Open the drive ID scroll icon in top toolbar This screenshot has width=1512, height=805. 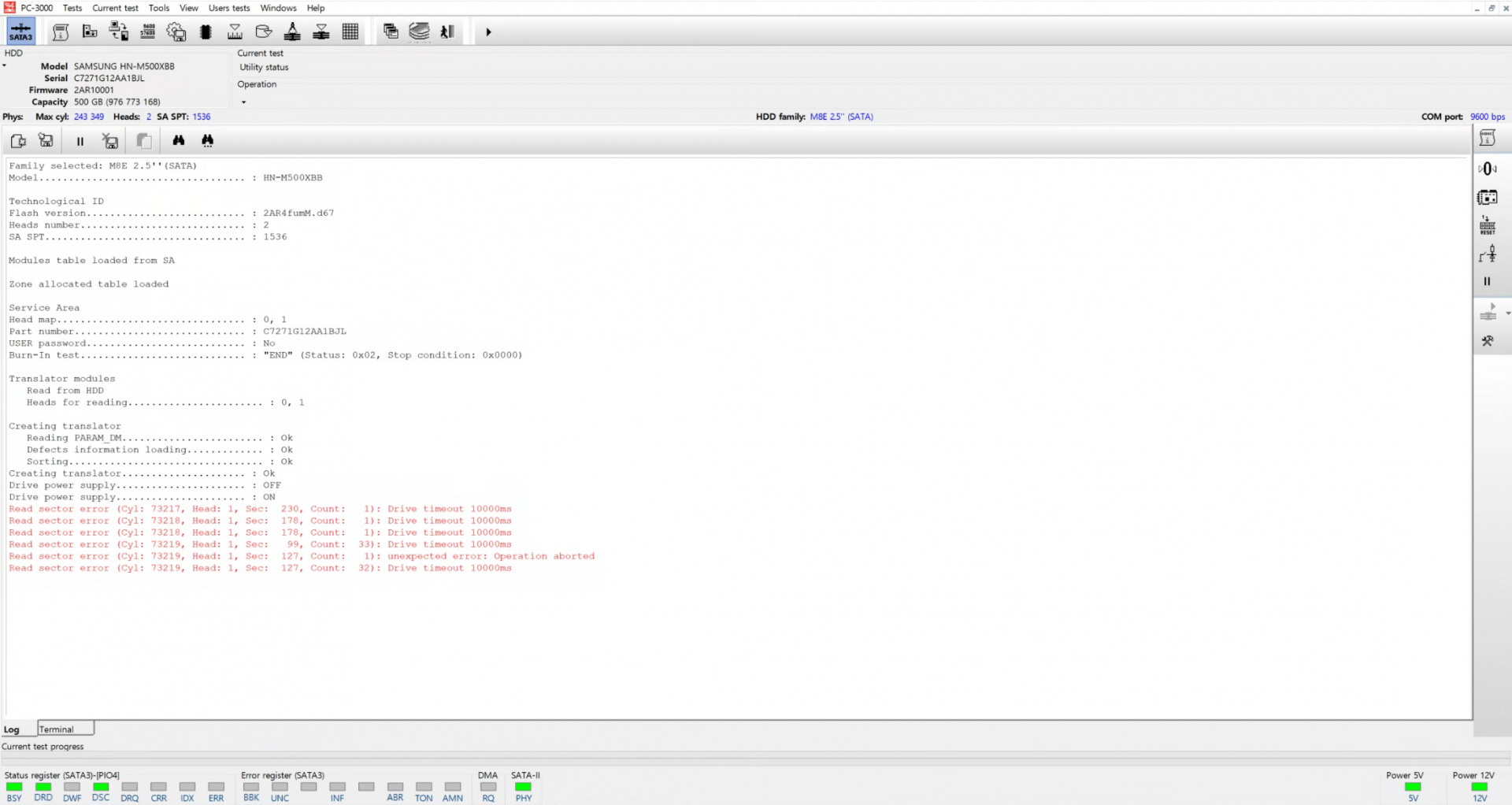pos(61,32)
